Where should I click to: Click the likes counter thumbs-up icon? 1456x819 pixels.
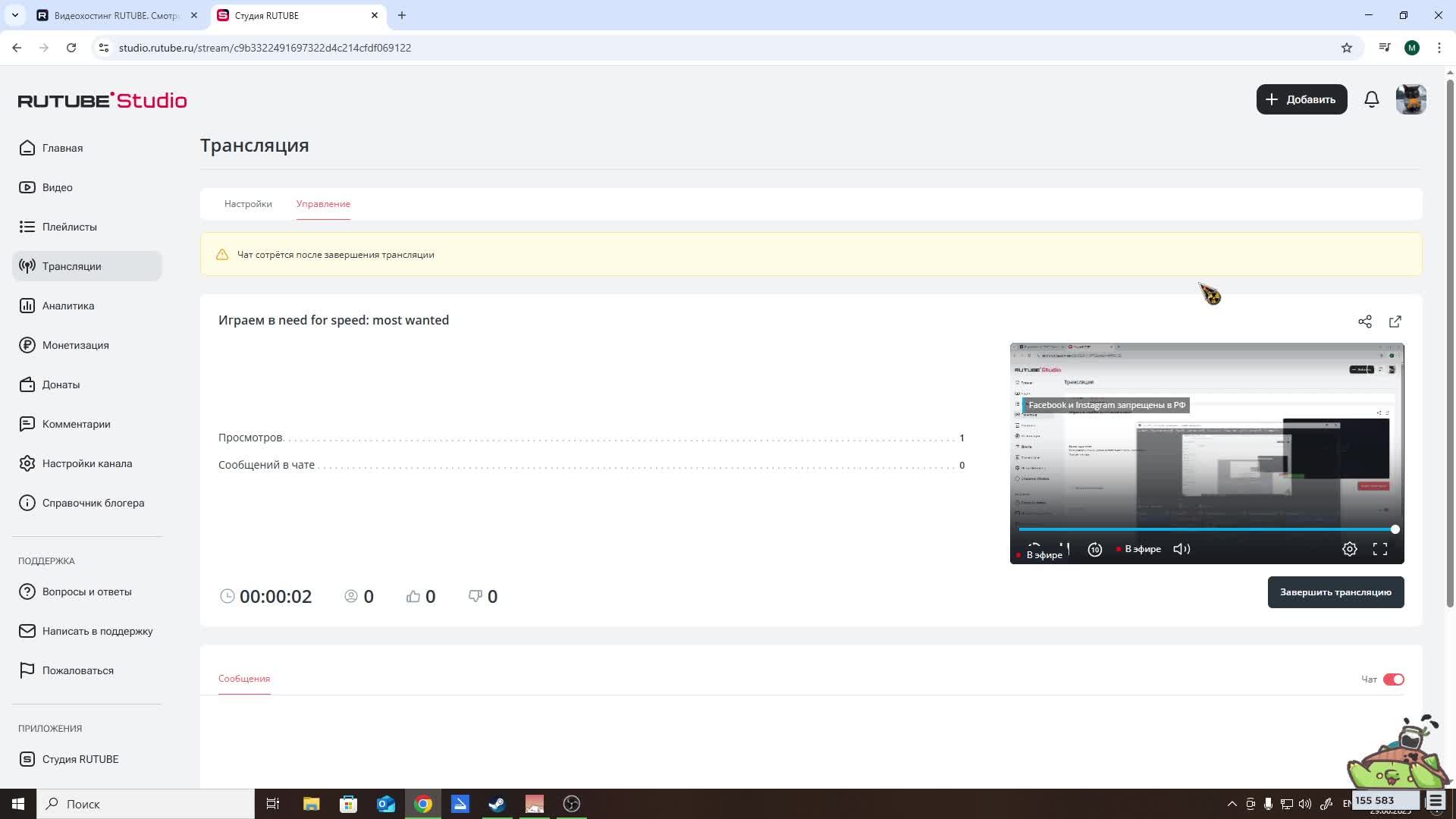click(413, 597)
